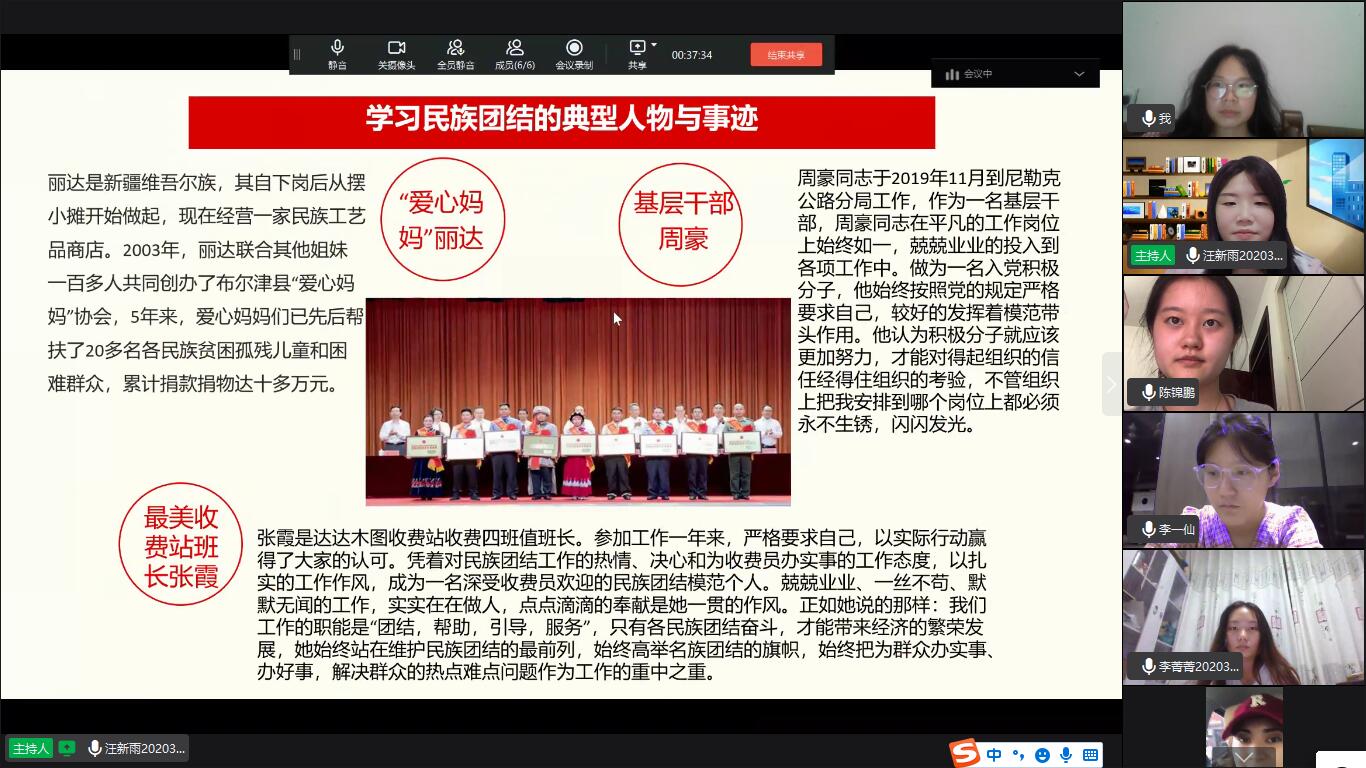Toggle Sogou punctuation mode icon

pos(1018,755)
